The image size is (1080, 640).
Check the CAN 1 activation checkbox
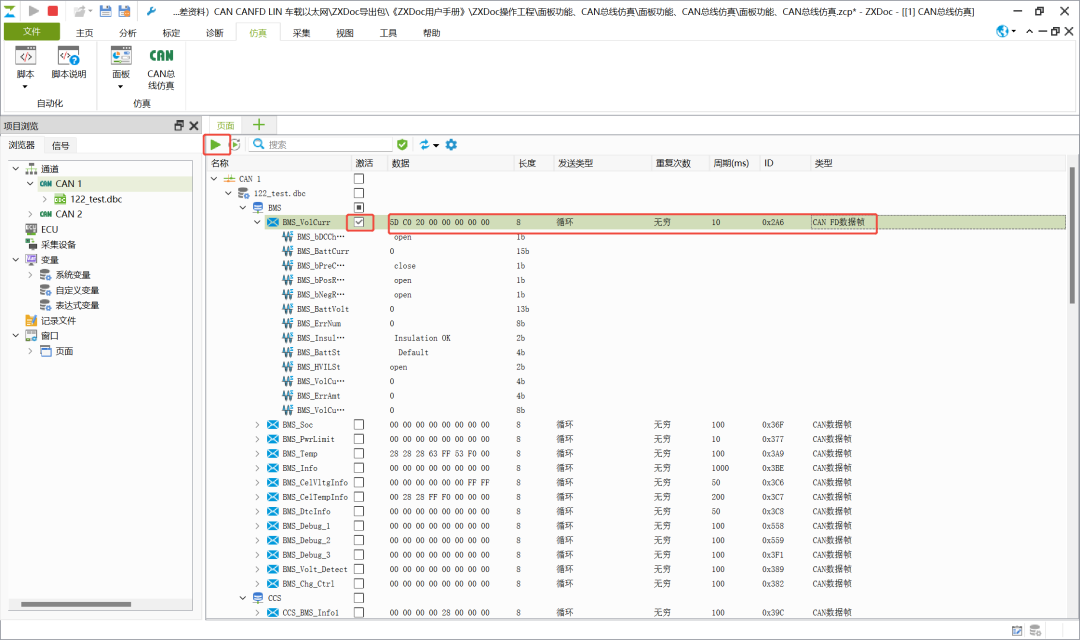(x=359, y=178)
